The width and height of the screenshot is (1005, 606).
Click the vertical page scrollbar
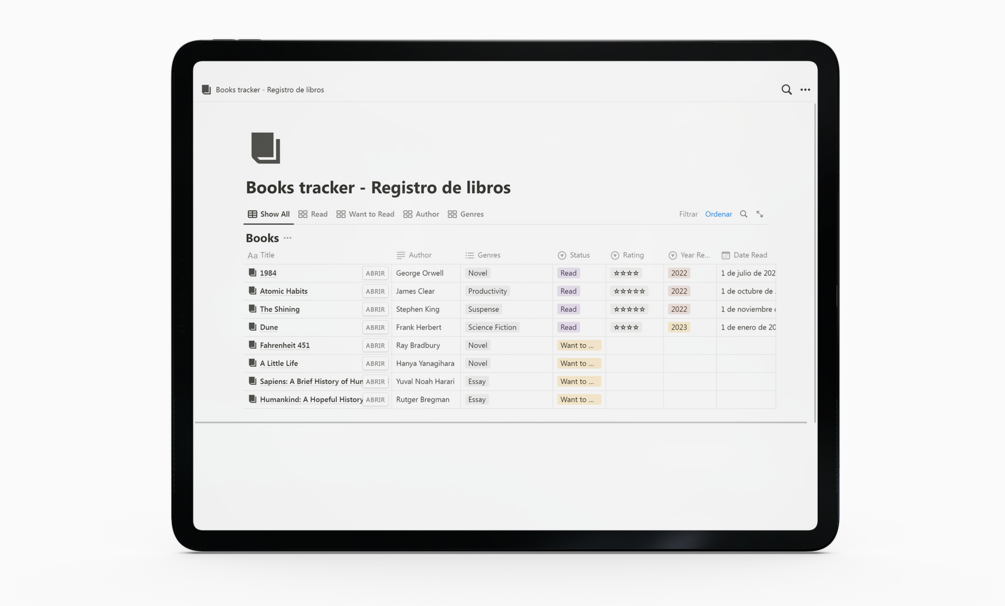[x=815, y=263]
